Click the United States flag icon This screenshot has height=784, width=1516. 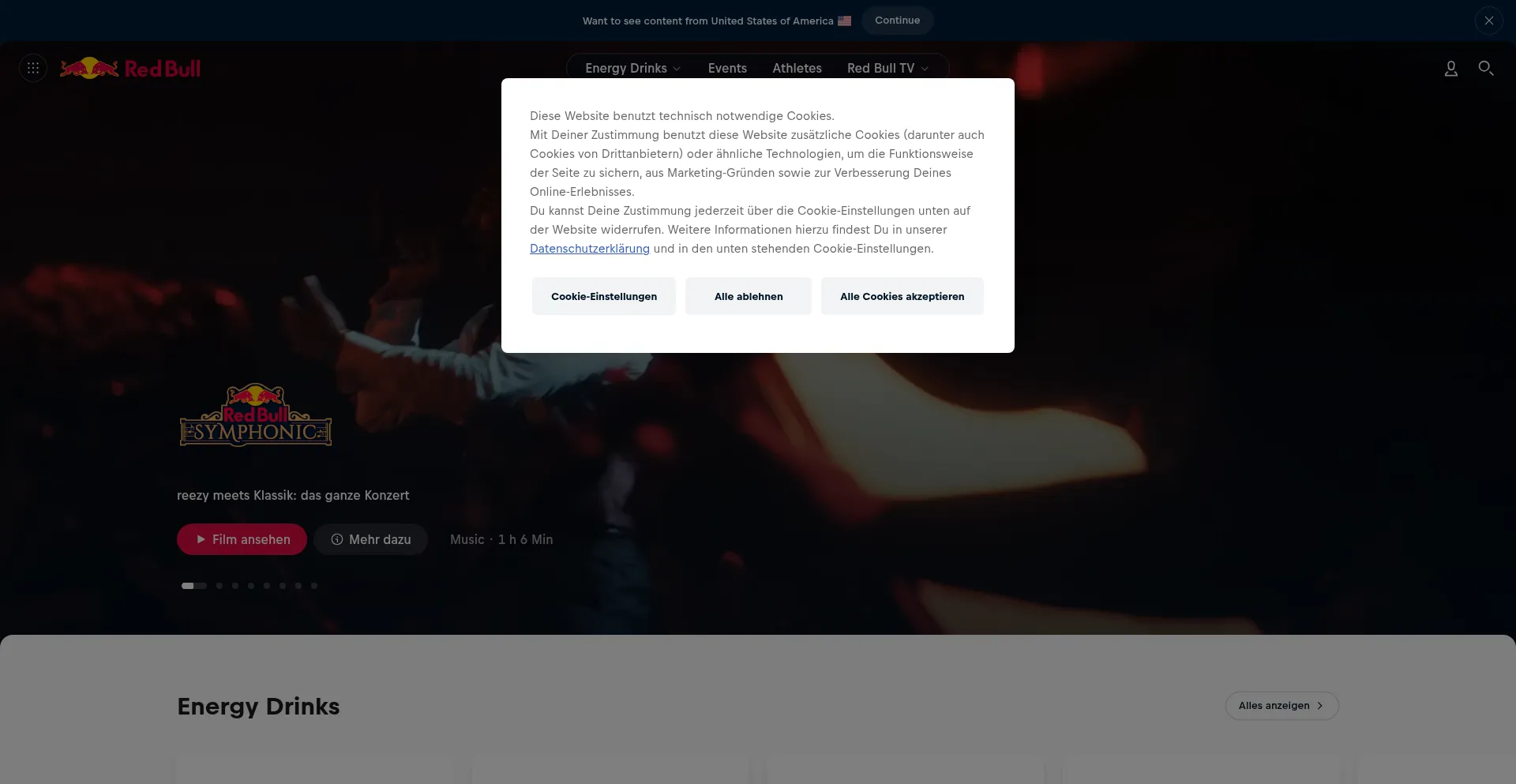pyautogui.click(x=844, y=21)
